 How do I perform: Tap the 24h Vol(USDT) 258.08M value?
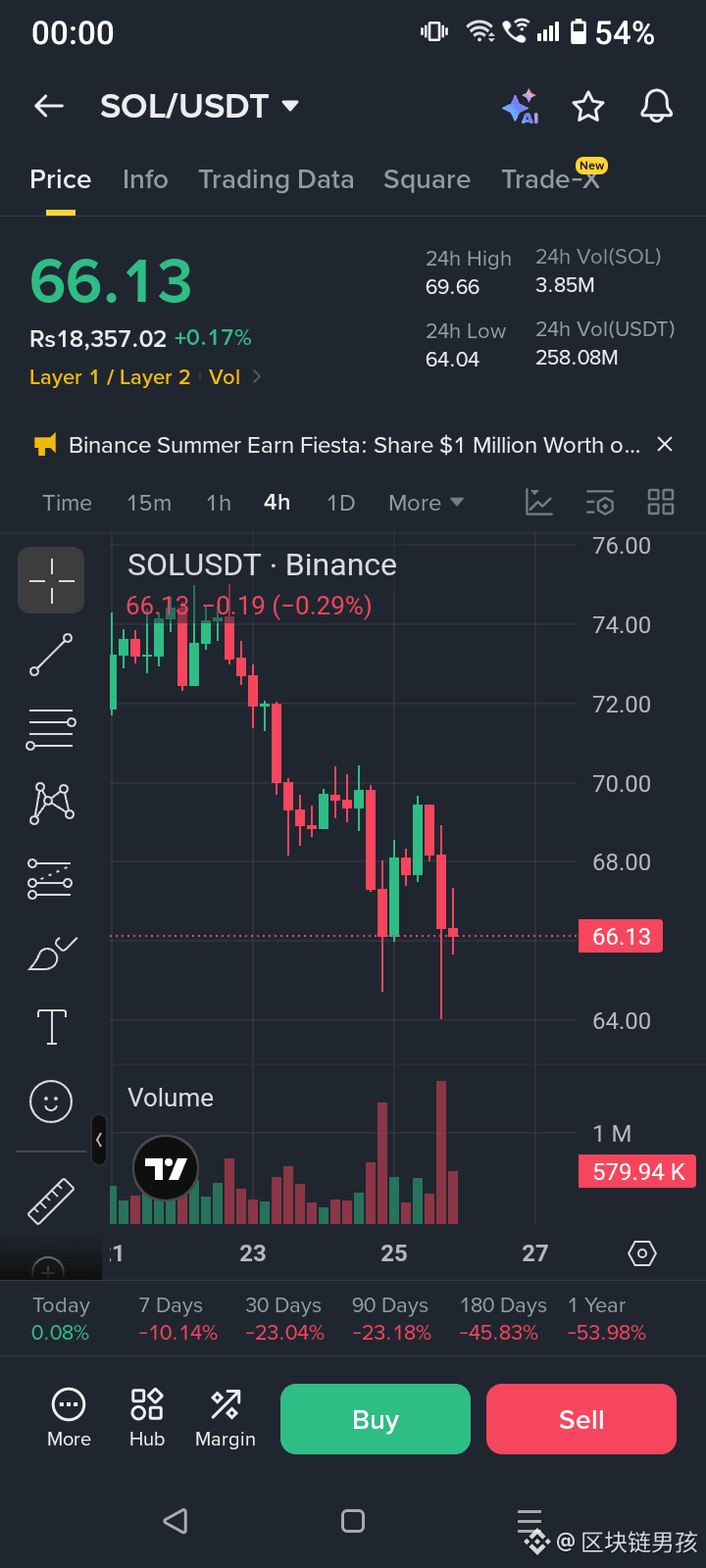(577, 358)
